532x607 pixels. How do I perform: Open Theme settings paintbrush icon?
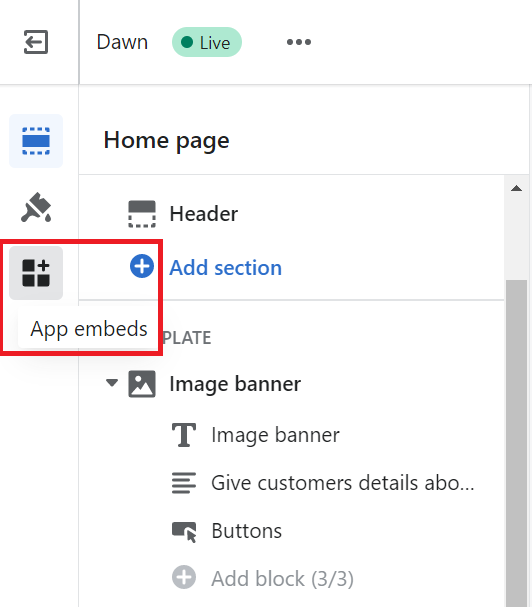click(x=36, y=207)
